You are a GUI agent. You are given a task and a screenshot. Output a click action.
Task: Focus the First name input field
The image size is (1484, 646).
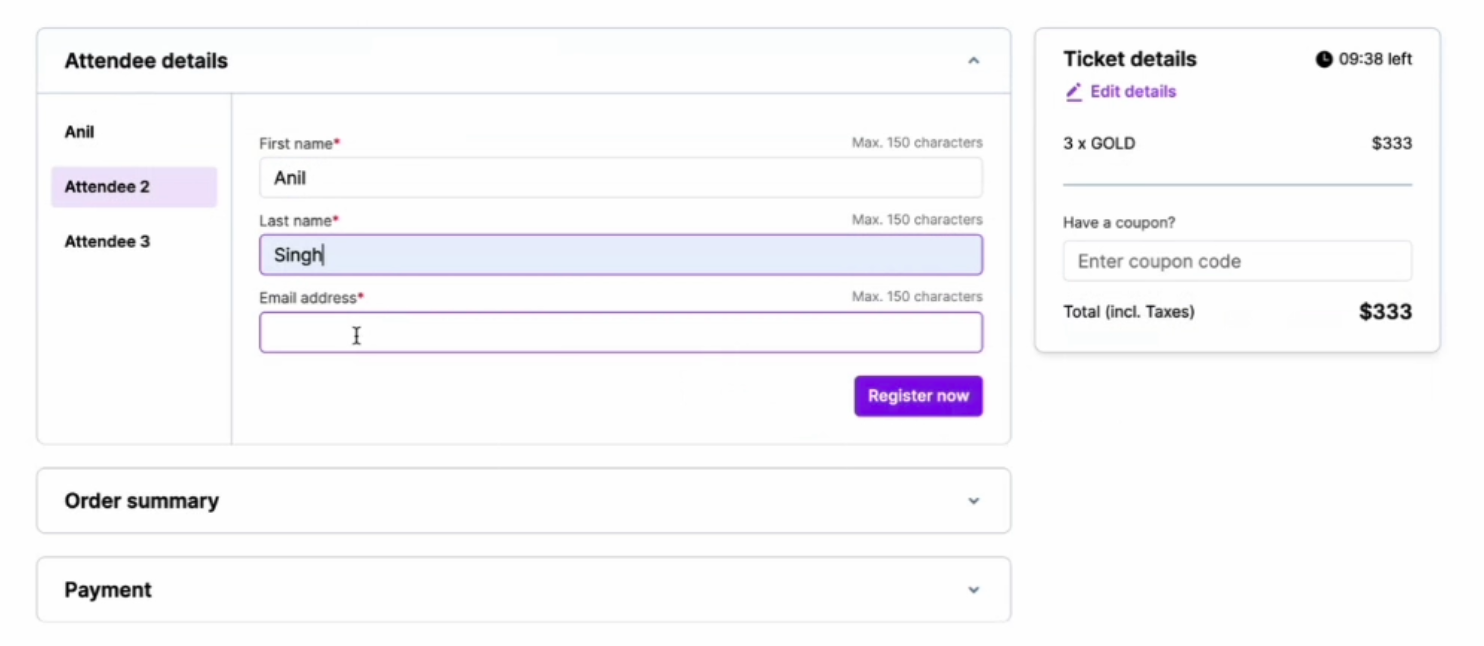click(x=620, y=178)
